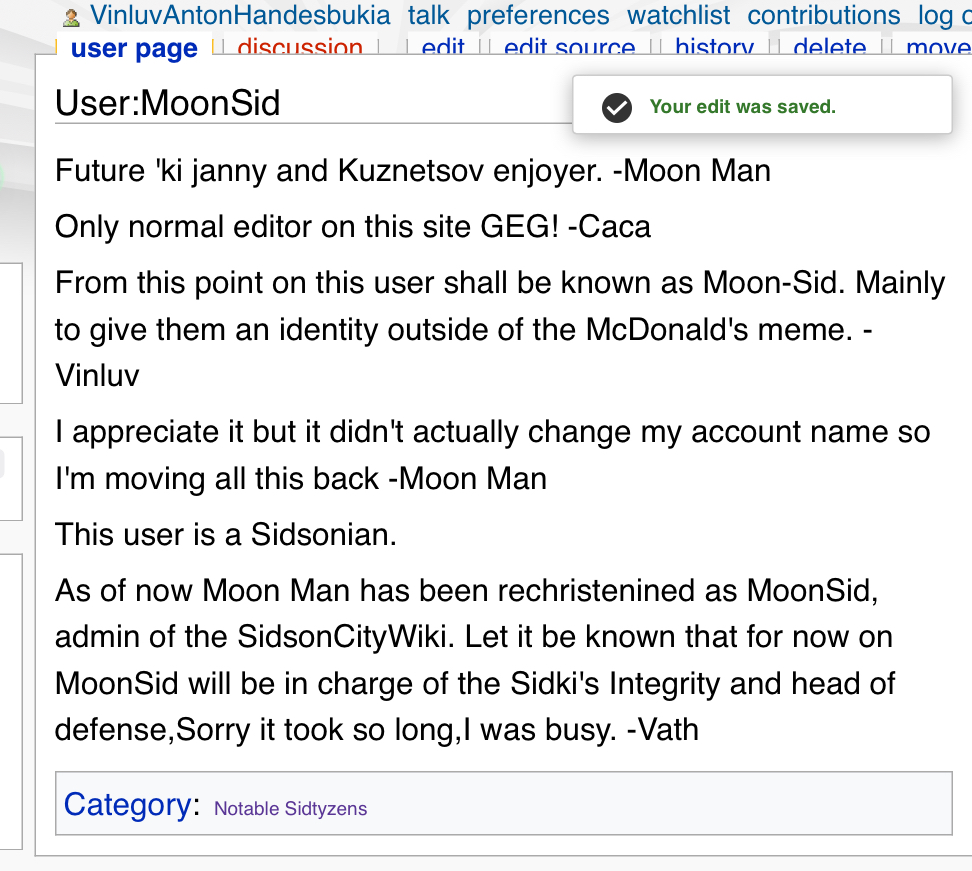Open the Notable Sidtyzens category
972x871 pixels.
290,808
